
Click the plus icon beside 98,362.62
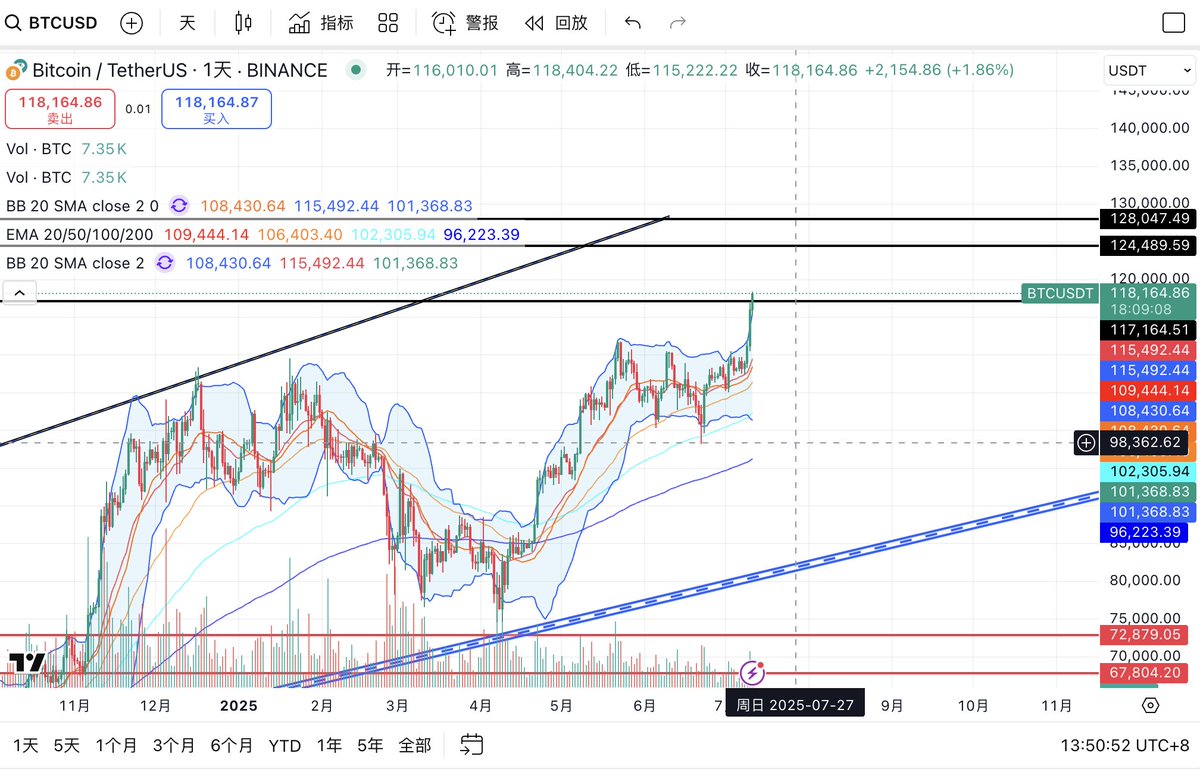pos(1086,442)
